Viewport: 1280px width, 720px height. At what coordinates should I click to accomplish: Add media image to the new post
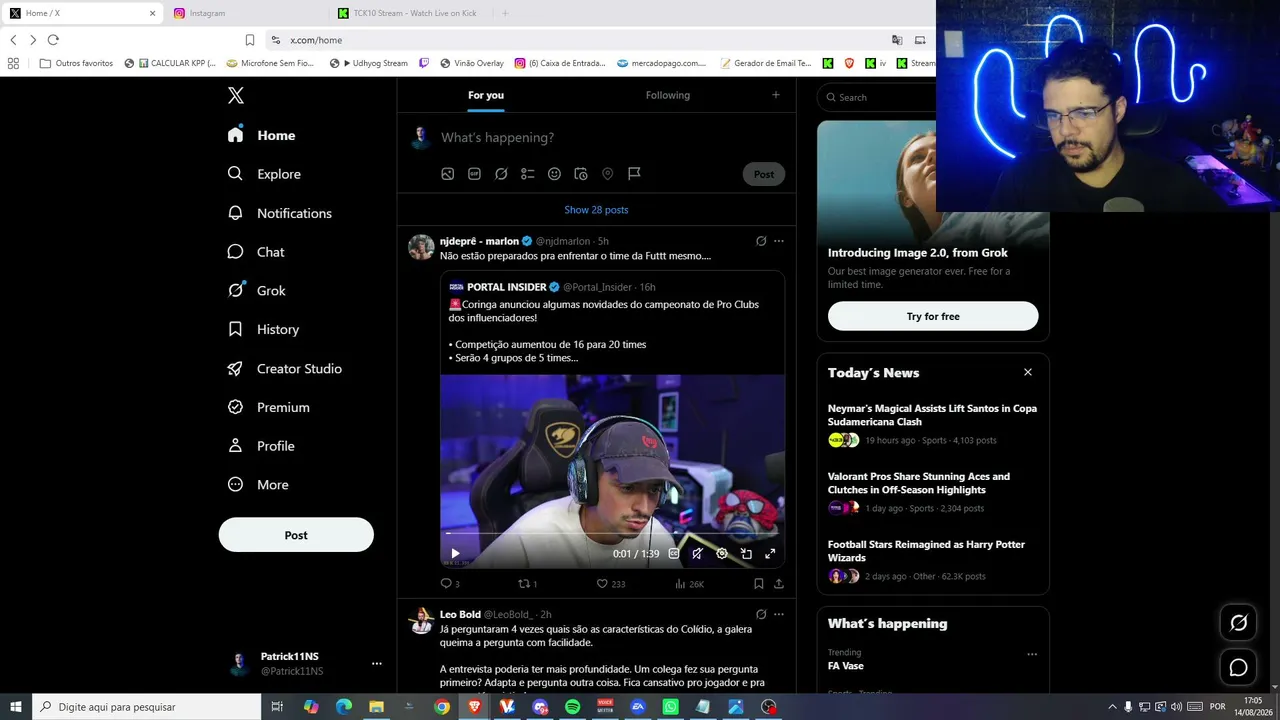[x=448, y=174]
